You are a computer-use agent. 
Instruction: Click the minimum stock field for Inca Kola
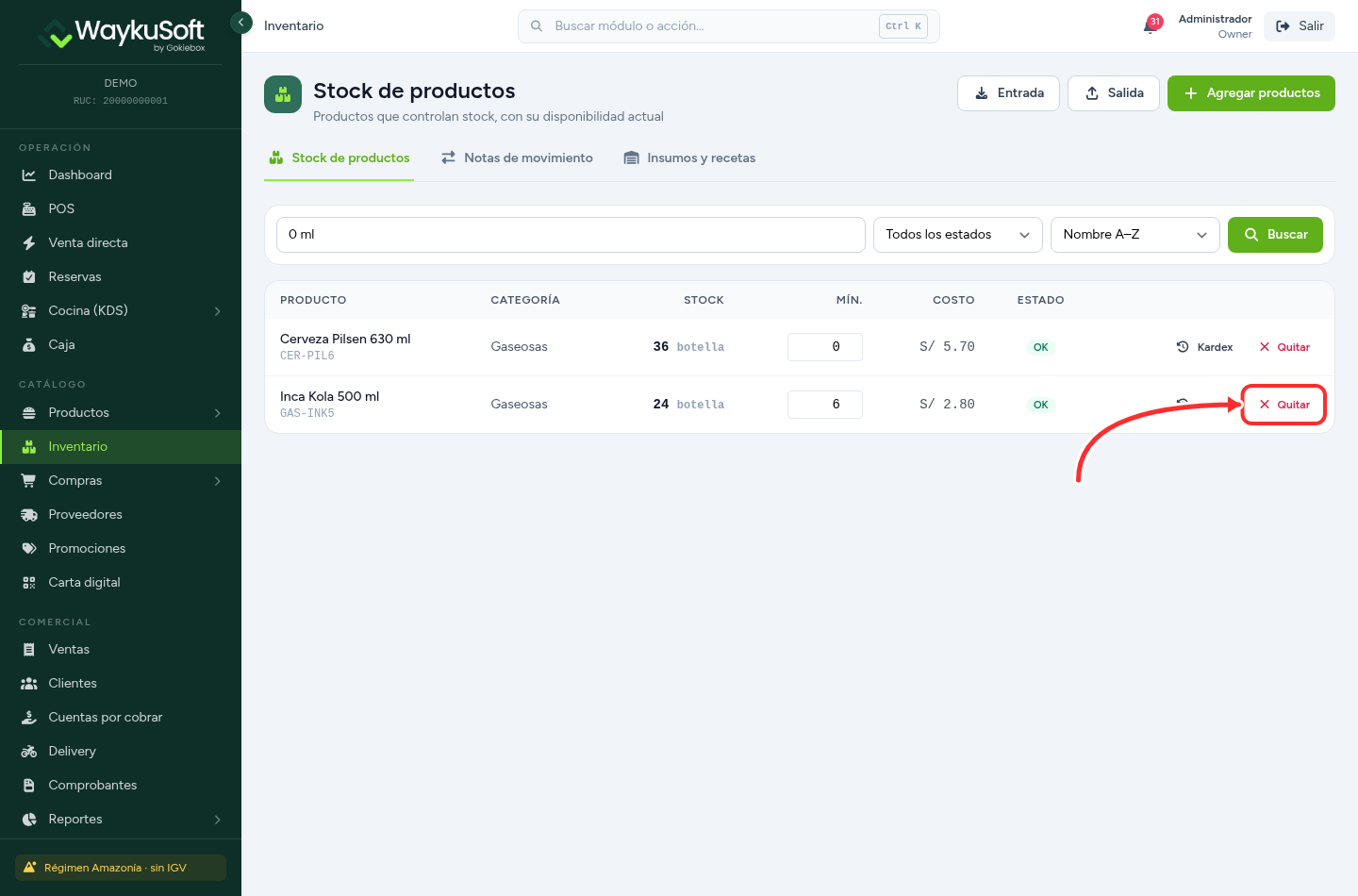tap(825, 405)
